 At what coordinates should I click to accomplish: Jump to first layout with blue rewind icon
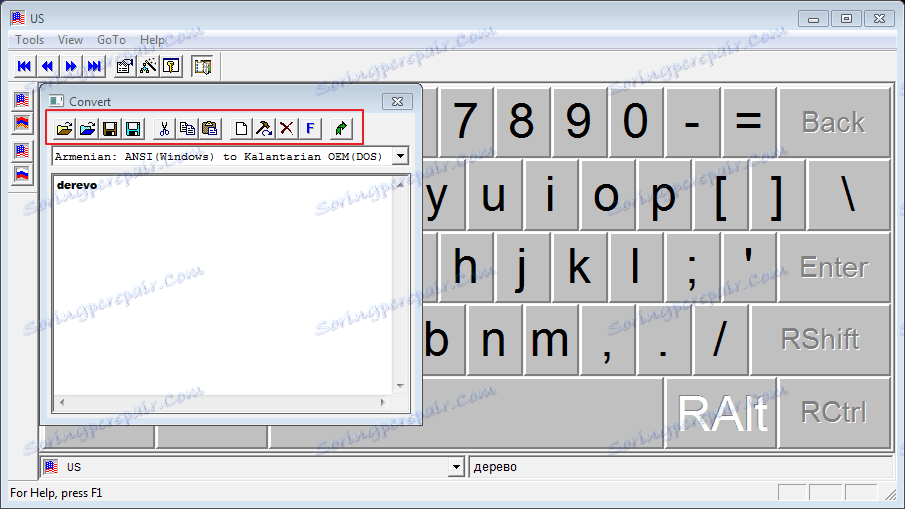[x=24, y=66]
